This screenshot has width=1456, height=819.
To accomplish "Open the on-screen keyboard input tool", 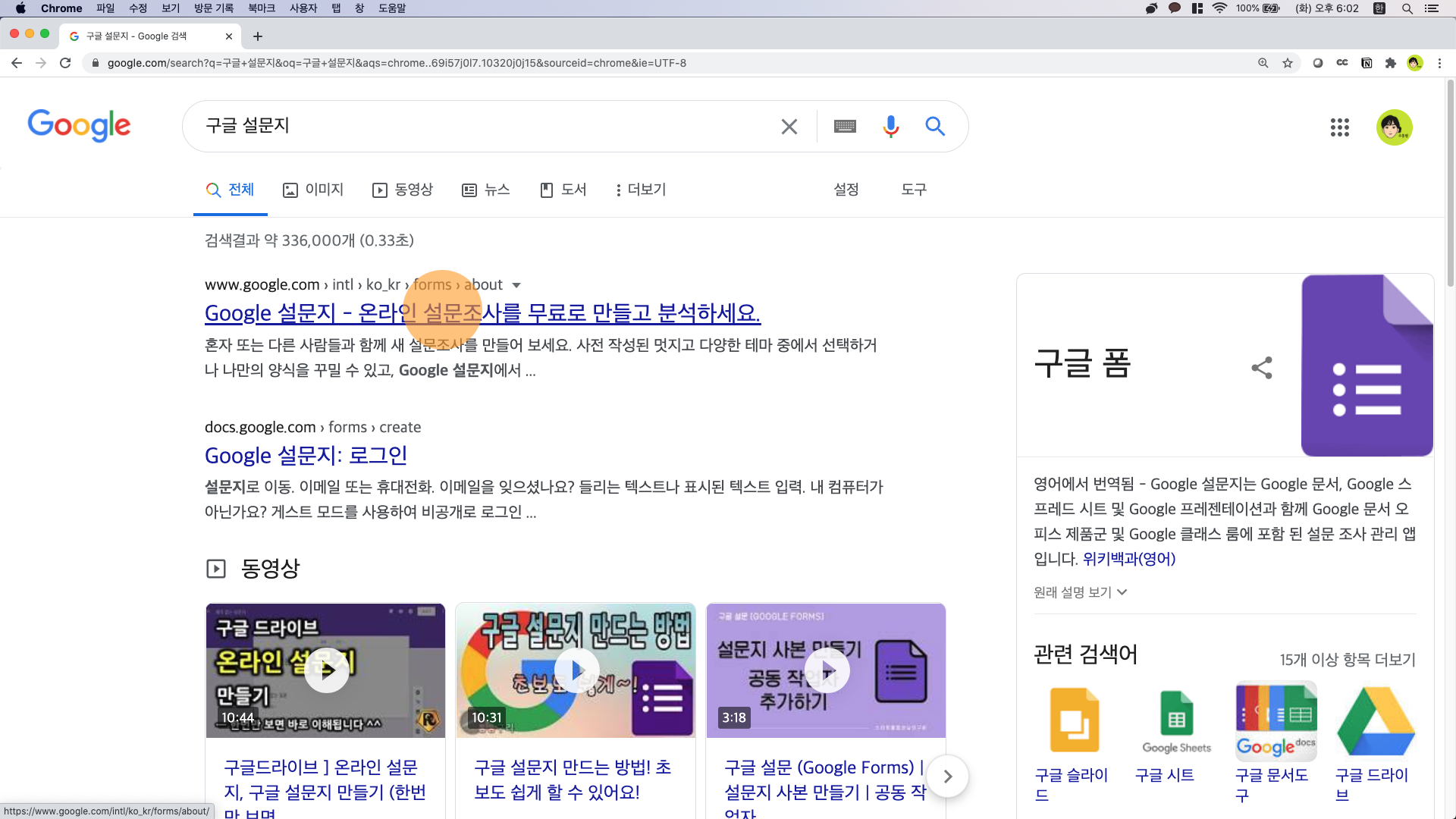I will [845, 126].
